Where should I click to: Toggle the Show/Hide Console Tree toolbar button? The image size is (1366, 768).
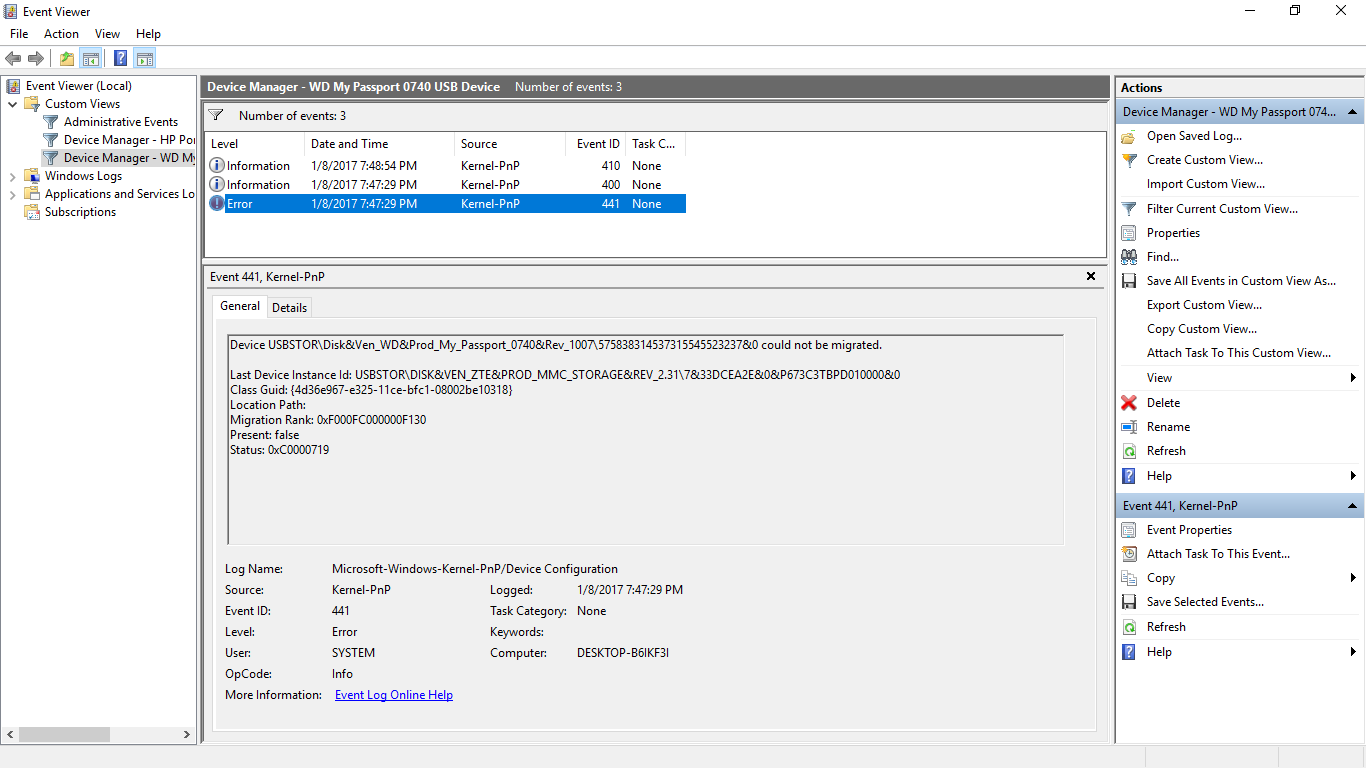[x=91, y=58]
